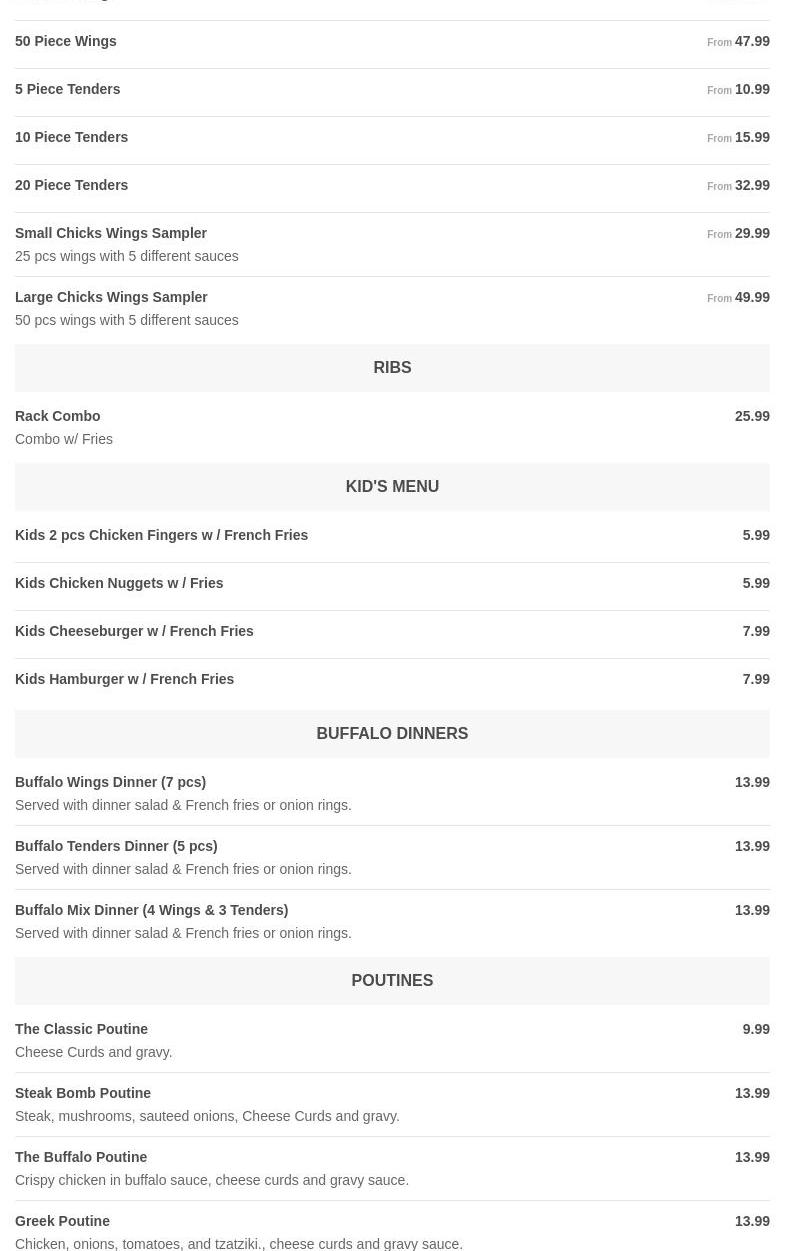This screenshot has height=1251, width=785.
Task: Choose Kids Chicken Nuggets w/ Fries
Action: [119, 584]
